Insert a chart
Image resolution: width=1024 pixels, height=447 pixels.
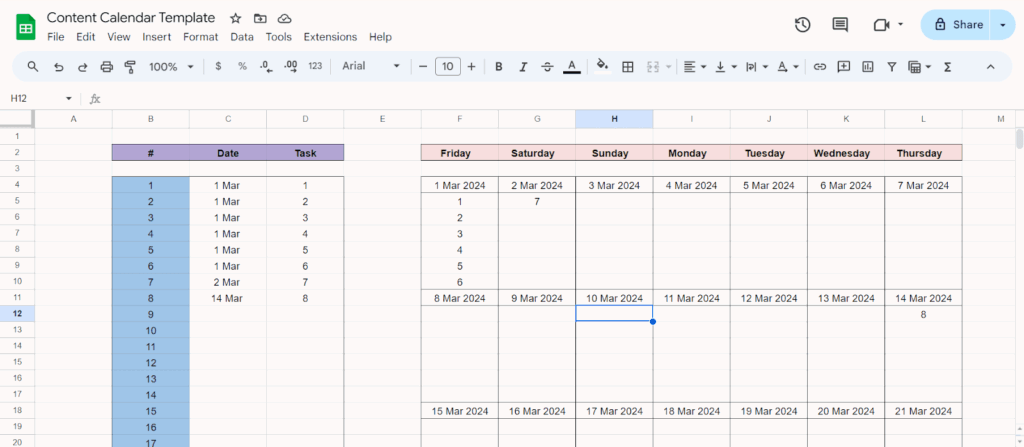click(x=868, y=67)
